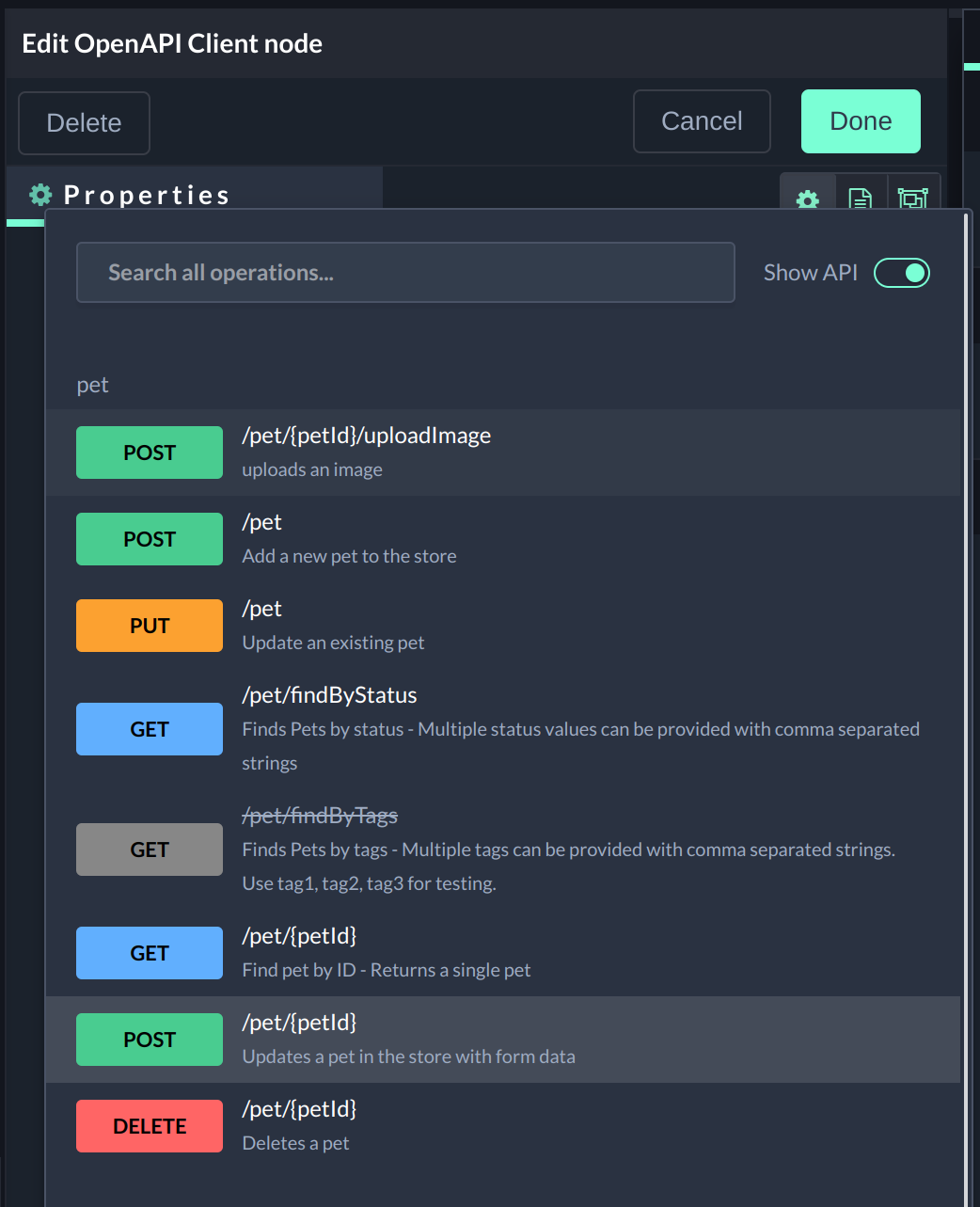Click the orange PUT method badge
Screen dimensions: 980x1207
(150, 626)
